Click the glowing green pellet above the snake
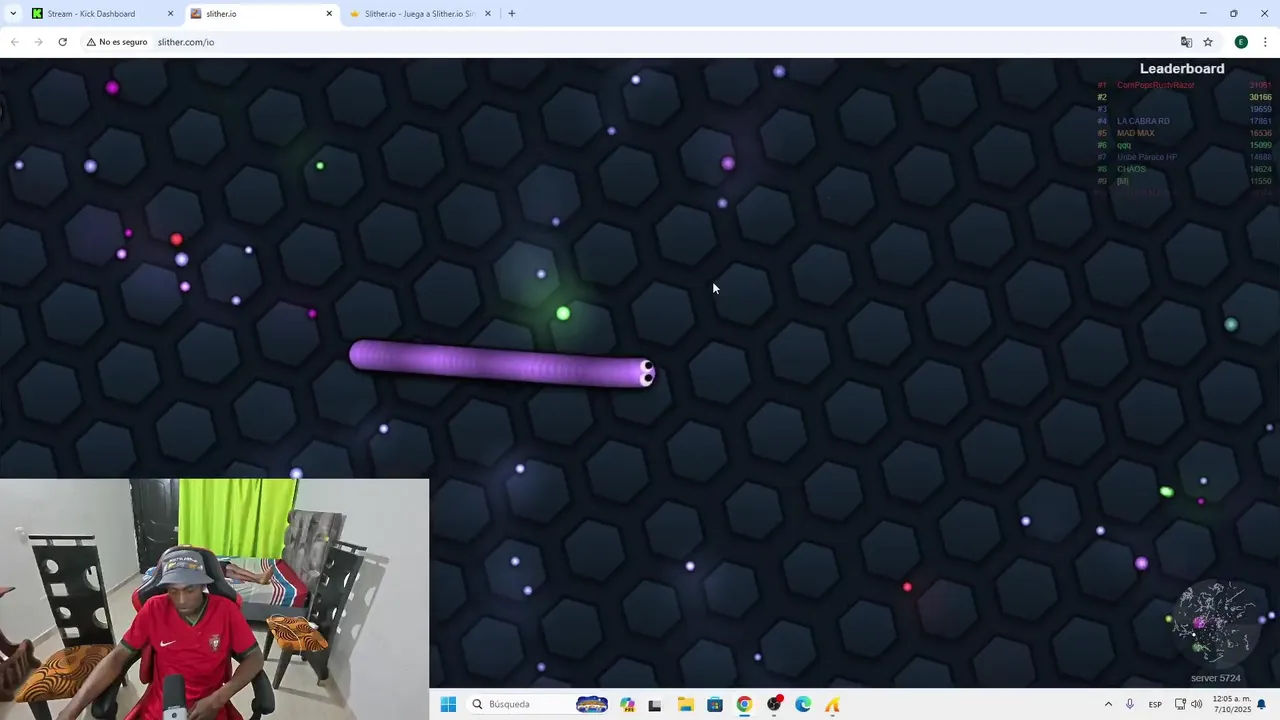This screenshot has height=720, width=1280. (563, 314)
